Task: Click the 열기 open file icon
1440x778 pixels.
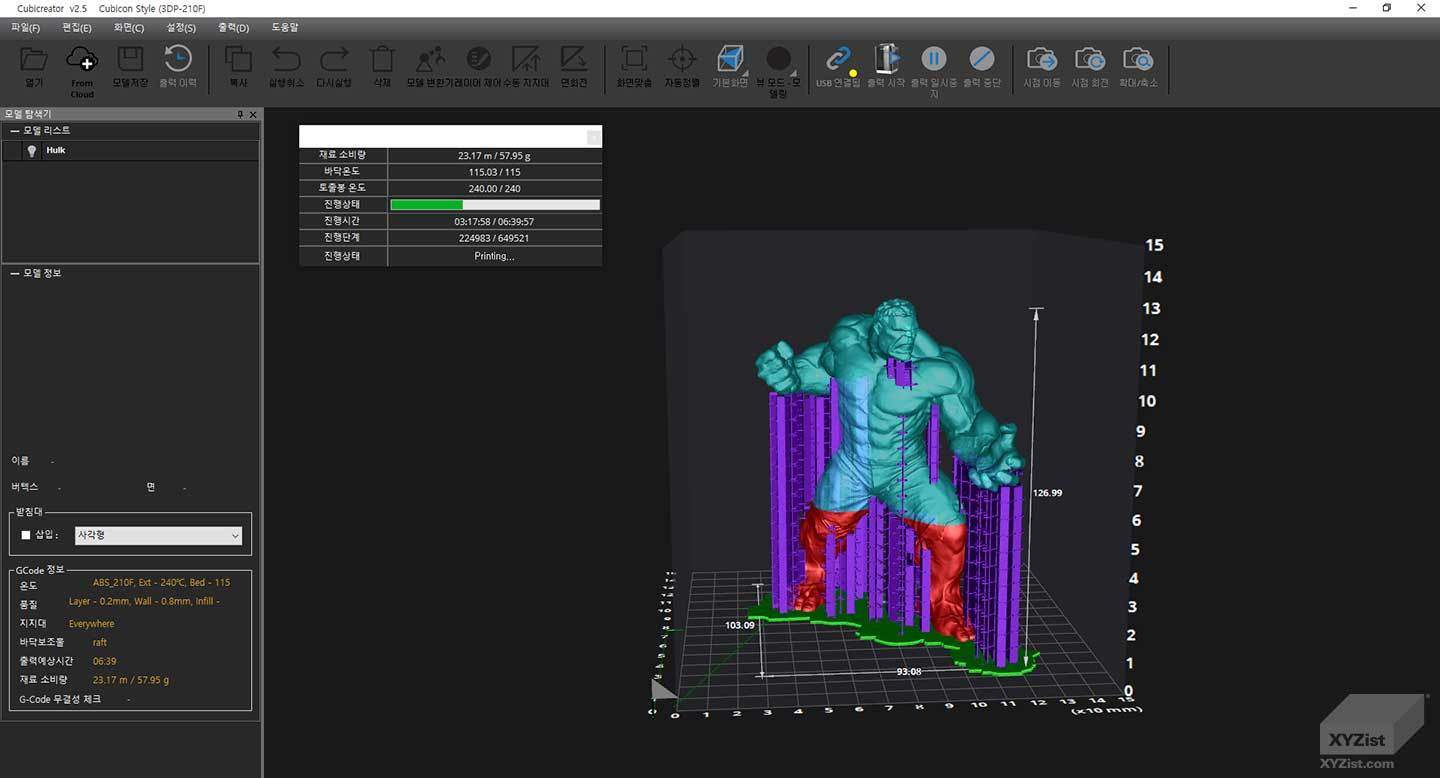Action: [x=34, y=59]
